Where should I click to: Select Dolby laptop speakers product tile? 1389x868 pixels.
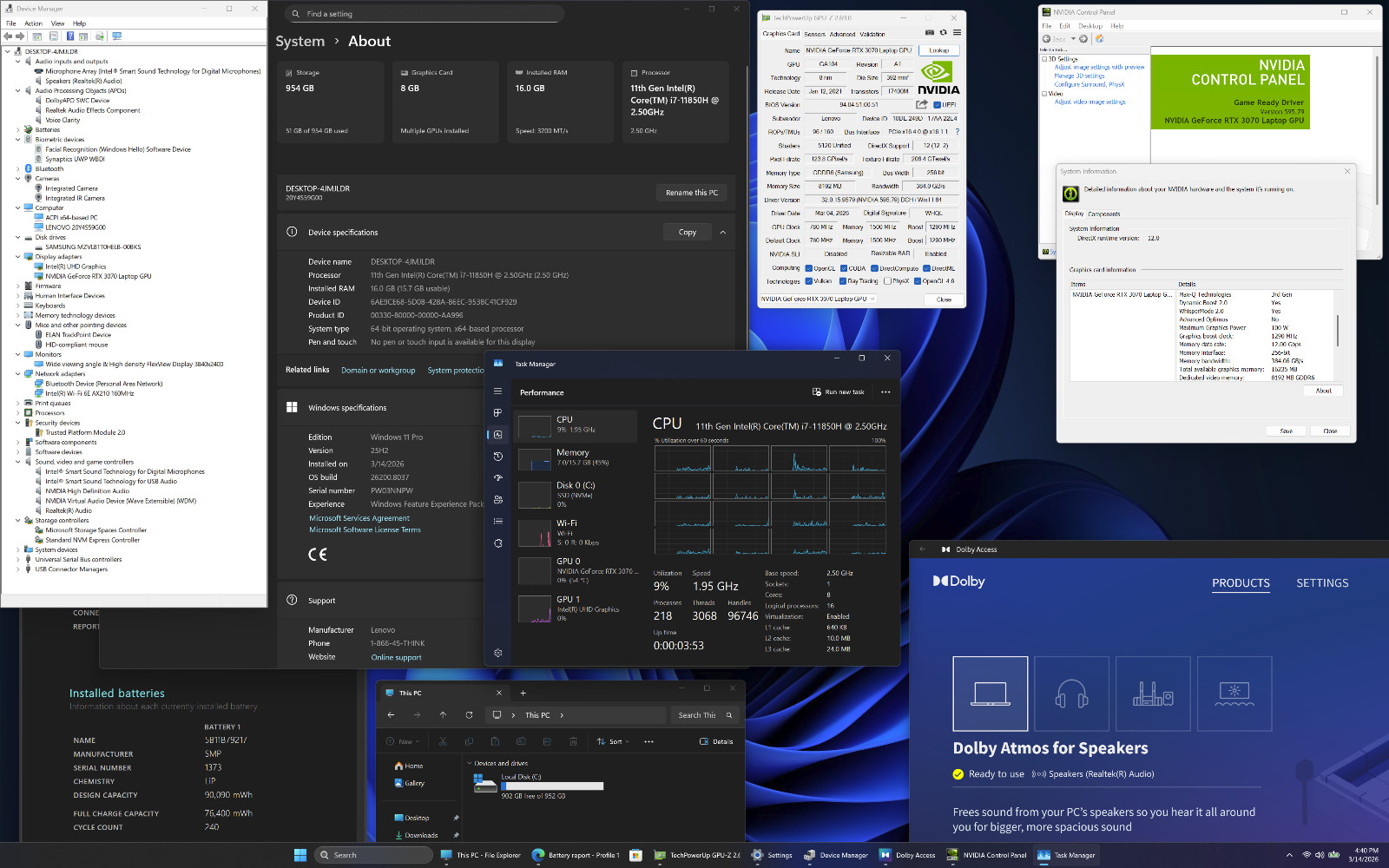click(991, 694)
